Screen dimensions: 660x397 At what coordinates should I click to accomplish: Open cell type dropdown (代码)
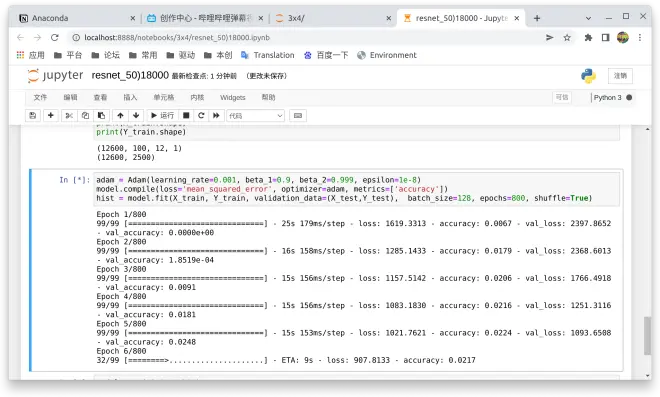click(x=255, y=116)
